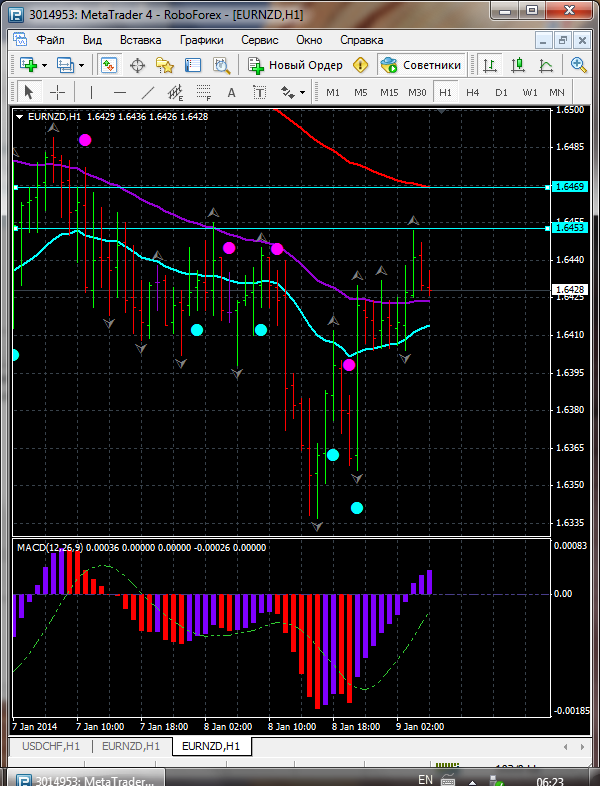This screenshot has width=600, height=786.
Task: Toggle the Navigator favorites icon
Action: tap(164, 65)
